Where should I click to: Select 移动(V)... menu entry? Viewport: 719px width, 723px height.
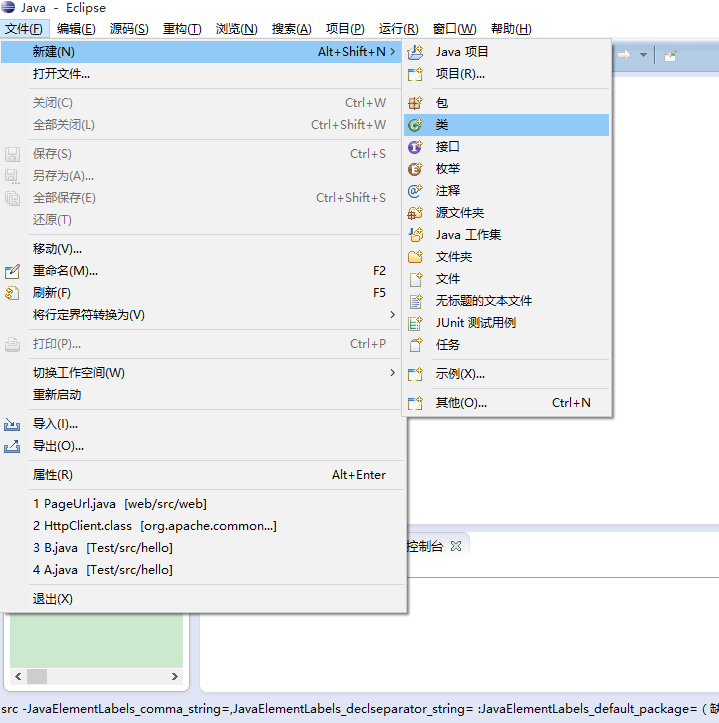click(x=202, y=249)
